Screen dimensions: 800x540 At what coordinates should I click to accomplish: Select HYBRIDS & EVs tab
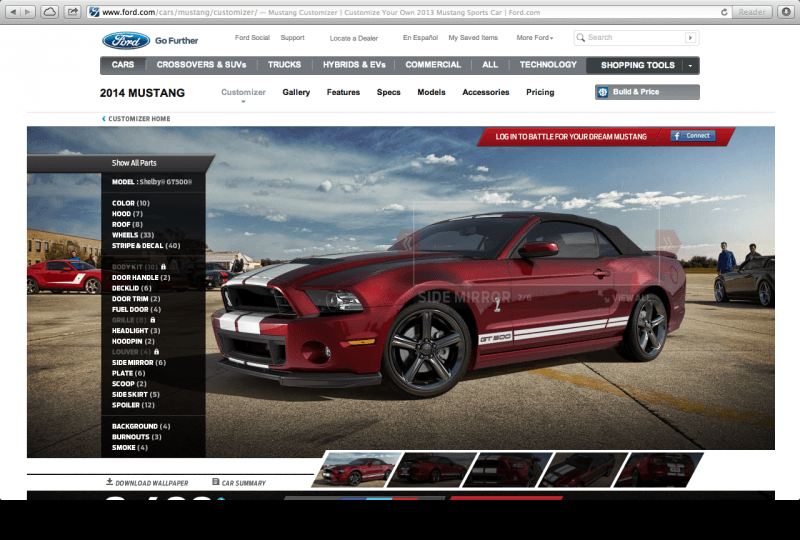[x=354, y=65]
